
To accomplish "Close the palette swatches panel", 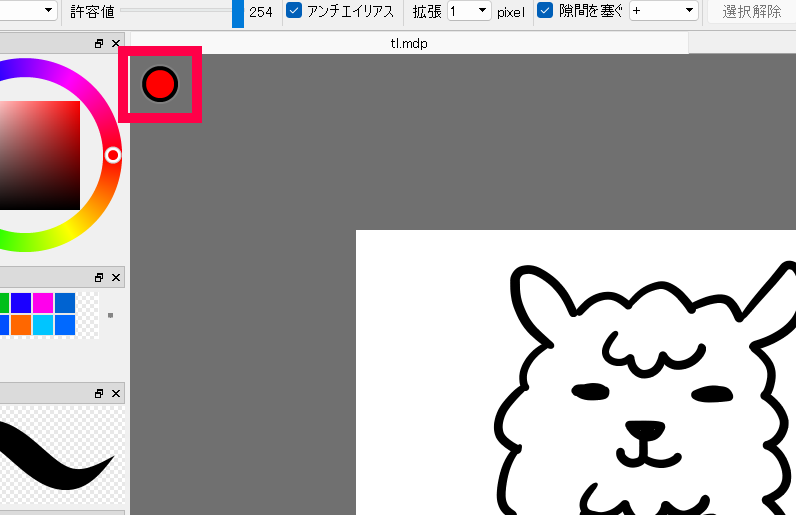I will [x=116, y=277].
